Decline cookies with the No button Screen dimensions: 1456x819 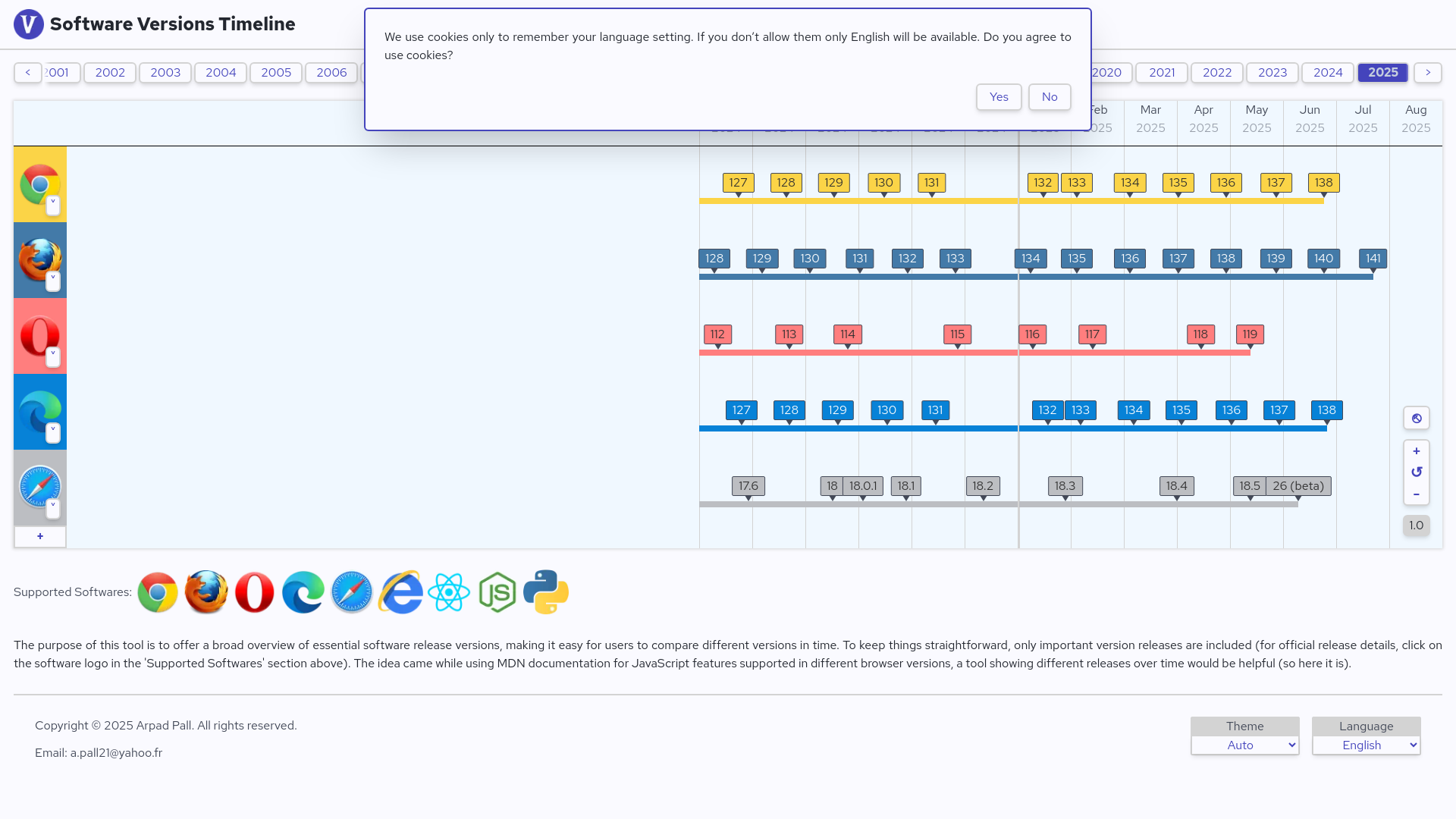click(x=1050, y=97)
